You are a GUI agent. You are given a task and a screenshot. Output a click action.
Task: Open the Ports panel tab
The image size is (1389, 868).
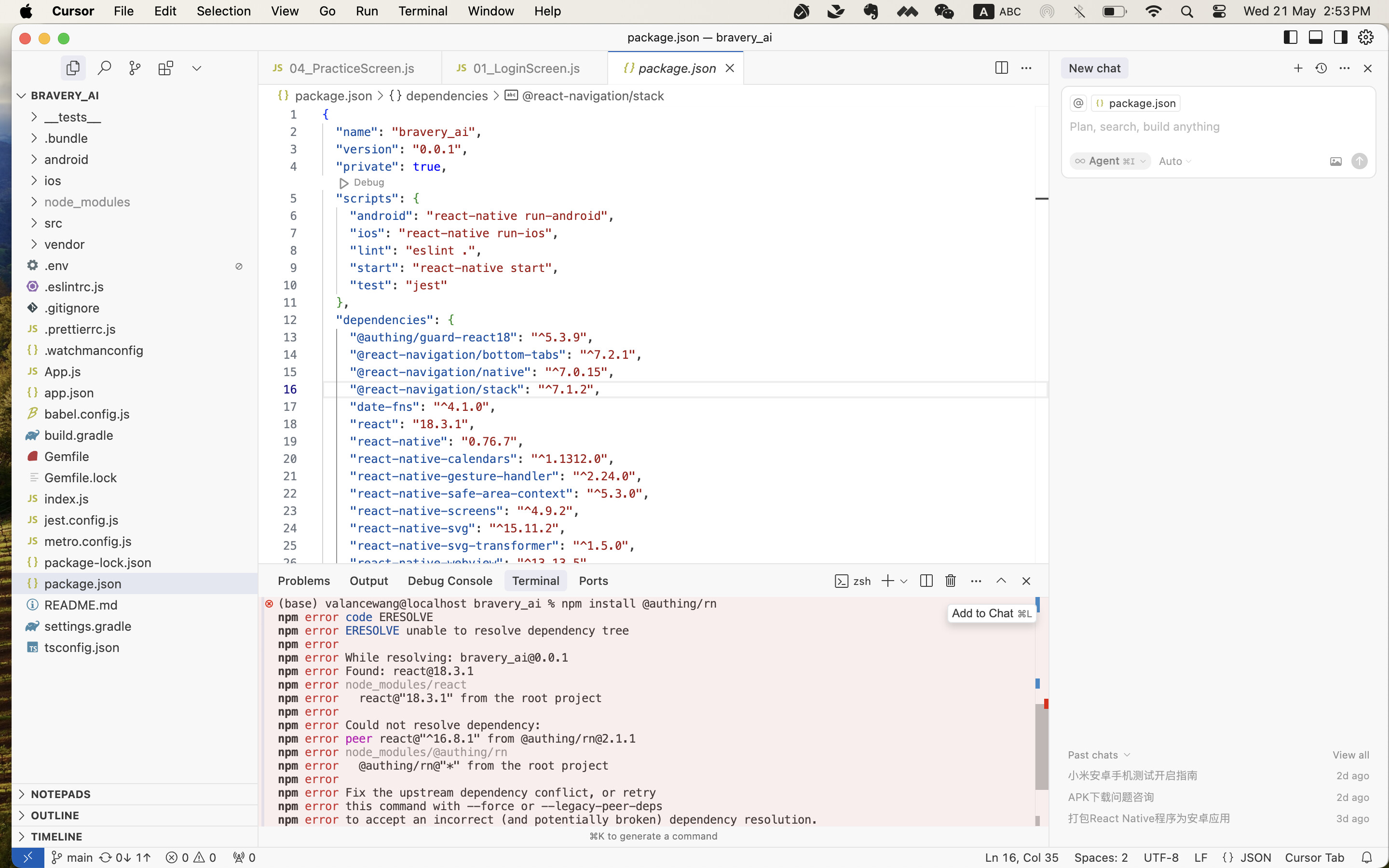593,581
